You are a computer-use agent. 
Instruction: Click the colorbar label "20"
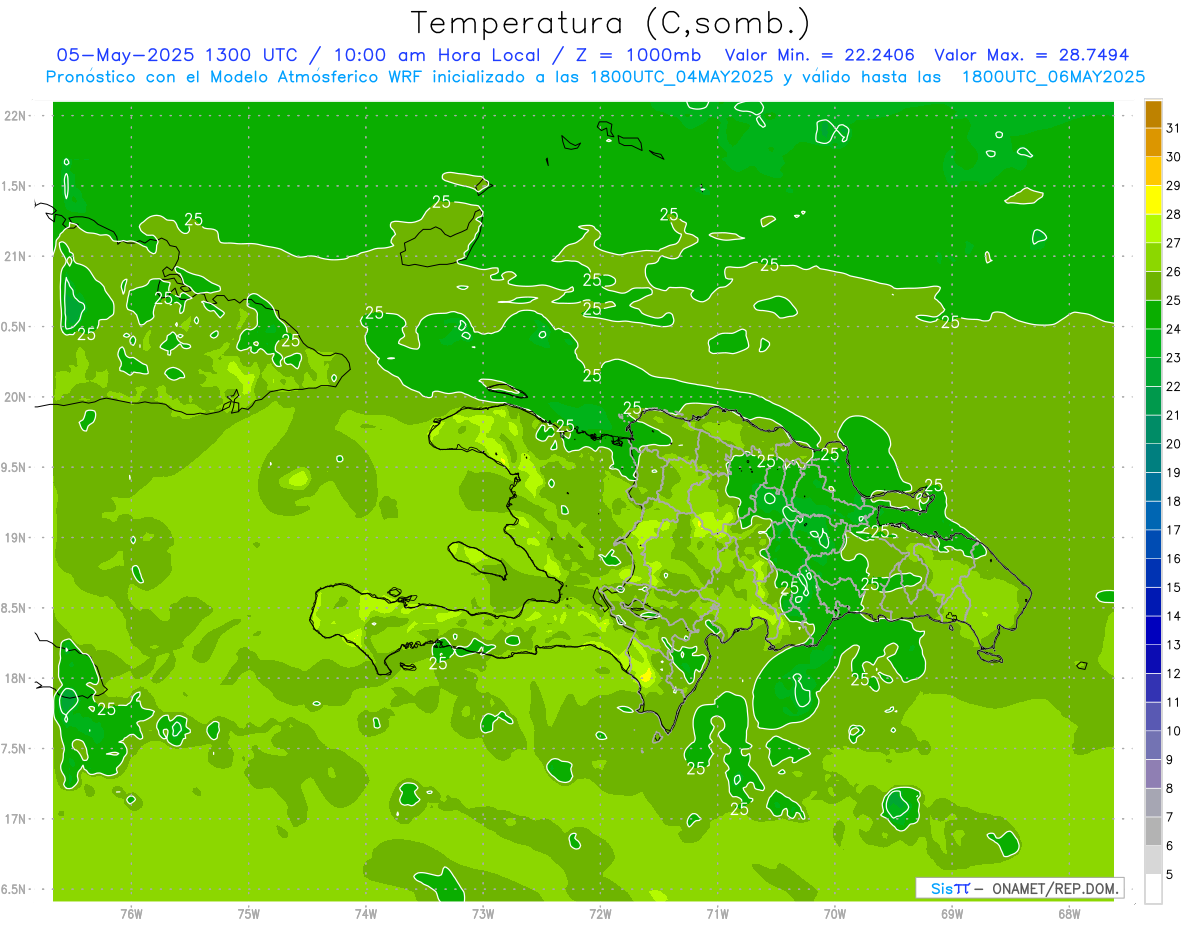1174,444
